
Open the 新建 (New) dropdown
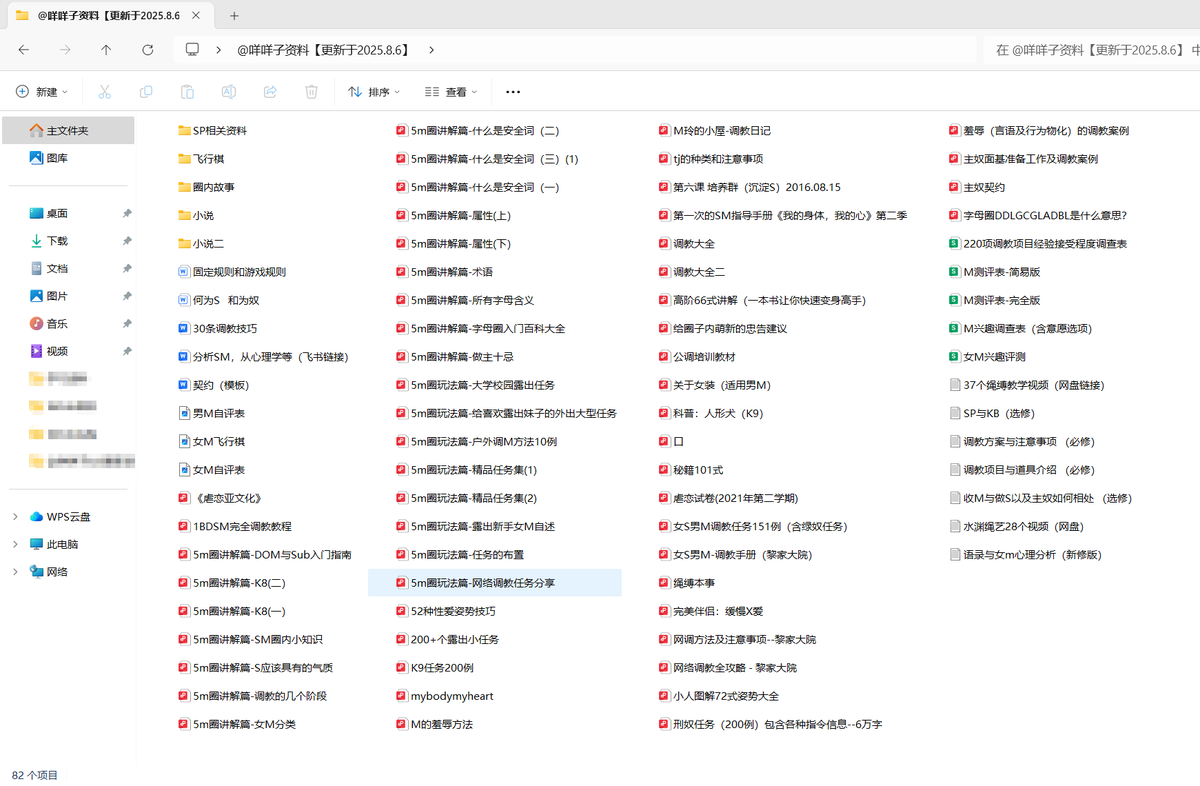point(42,91)
